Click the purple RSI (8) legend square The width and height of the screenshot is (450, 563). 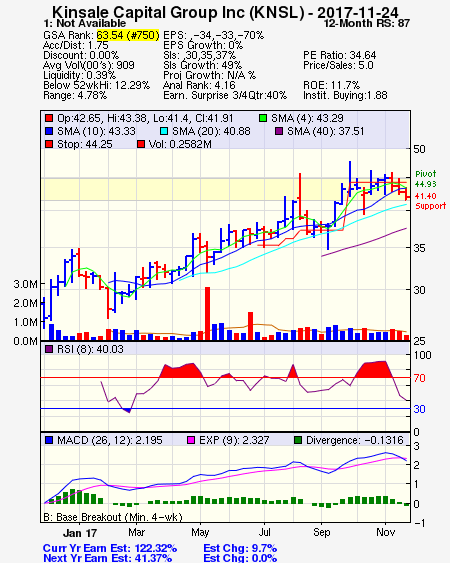49,349
